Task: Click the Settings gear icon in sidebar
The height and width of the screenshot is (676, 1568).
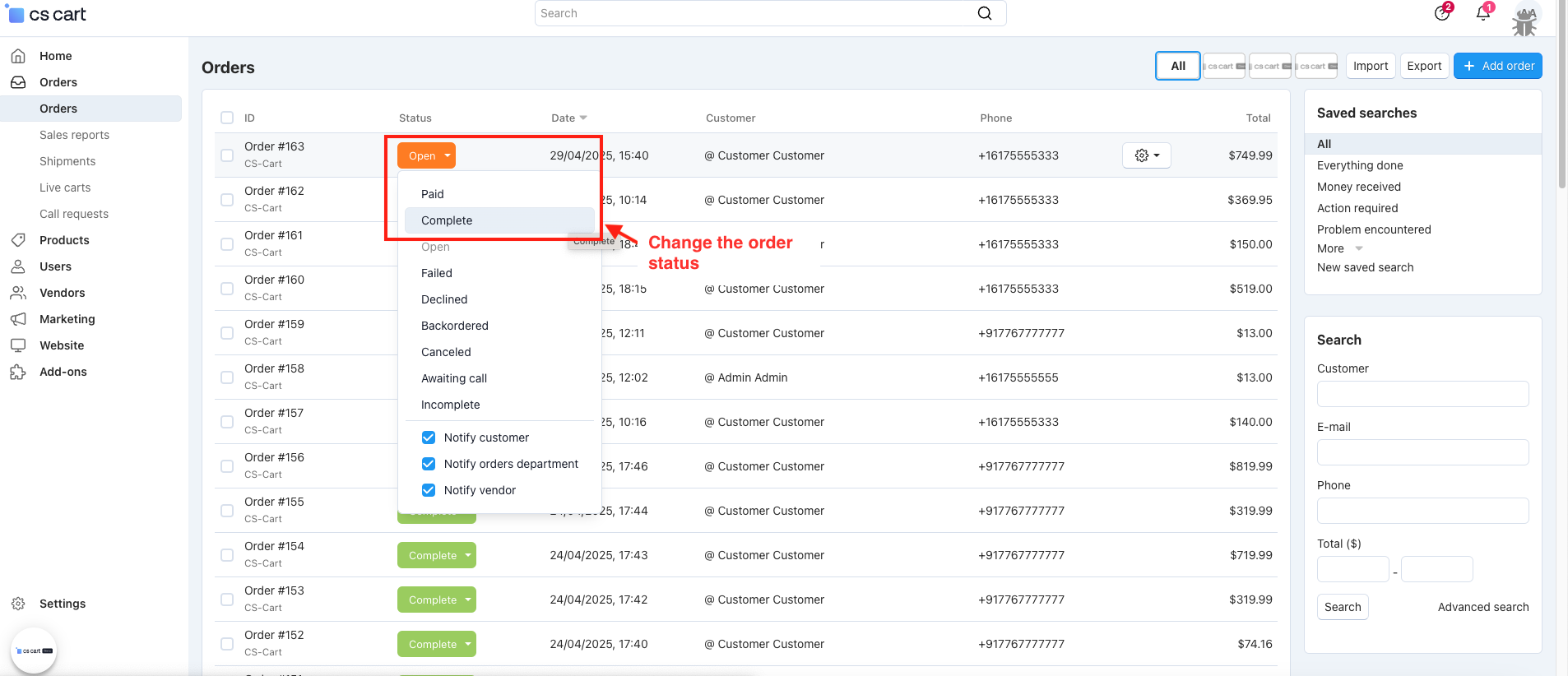Action: click(18, 604)
